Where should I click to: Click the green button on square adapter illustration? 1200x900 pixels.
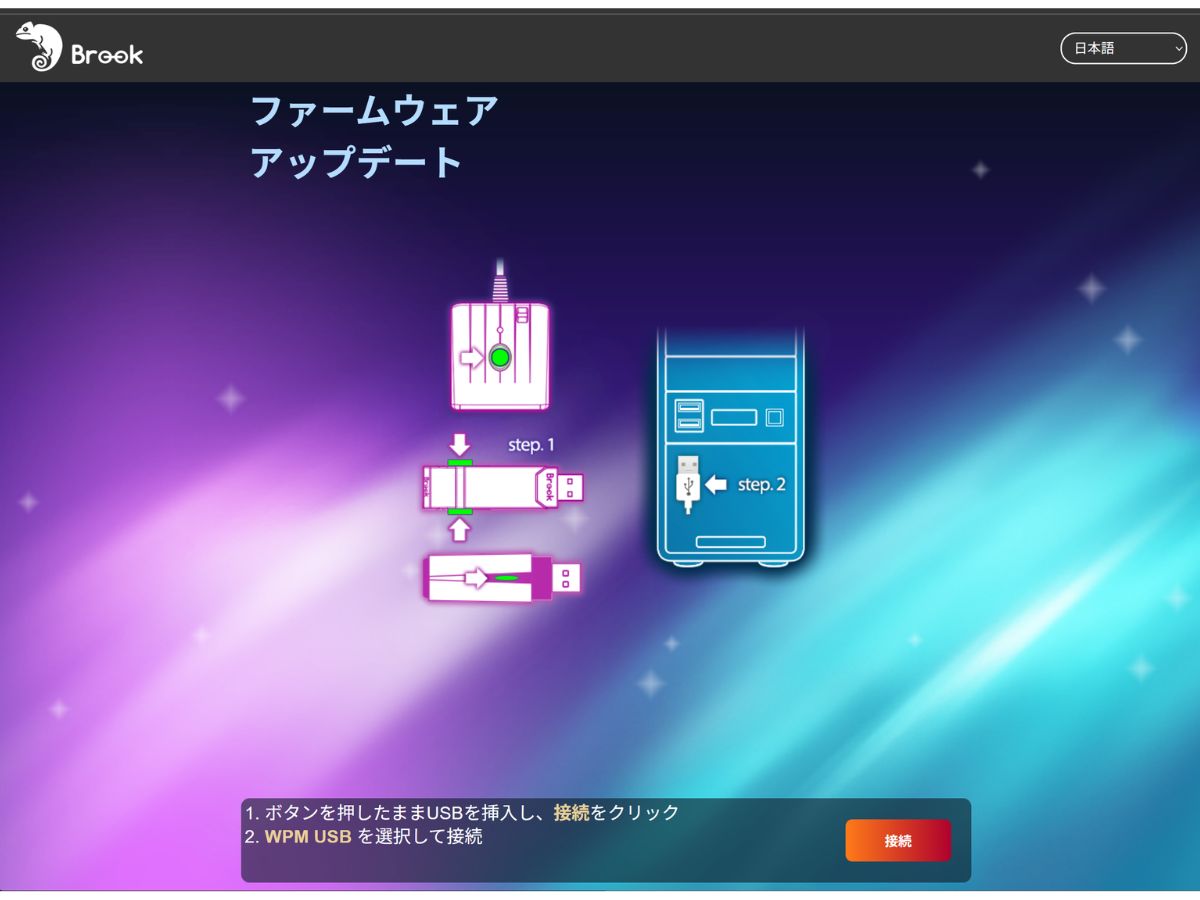point(500,357)
